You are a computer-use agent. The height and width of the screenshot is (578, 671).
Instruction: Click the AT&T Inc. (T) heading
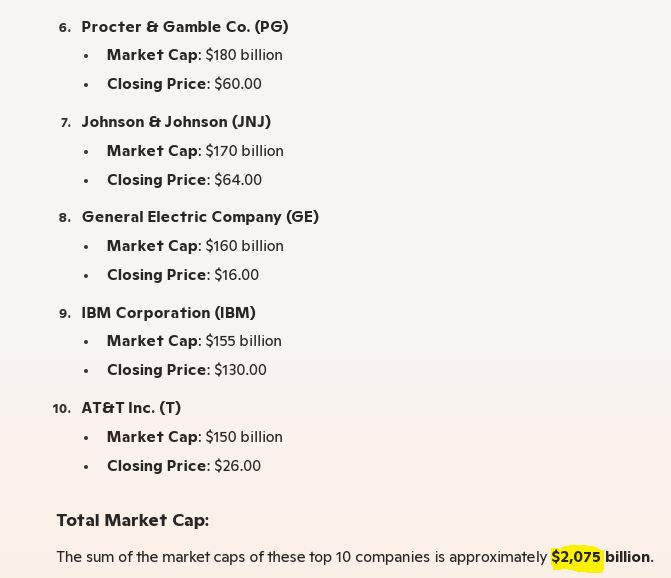(131, 408)
